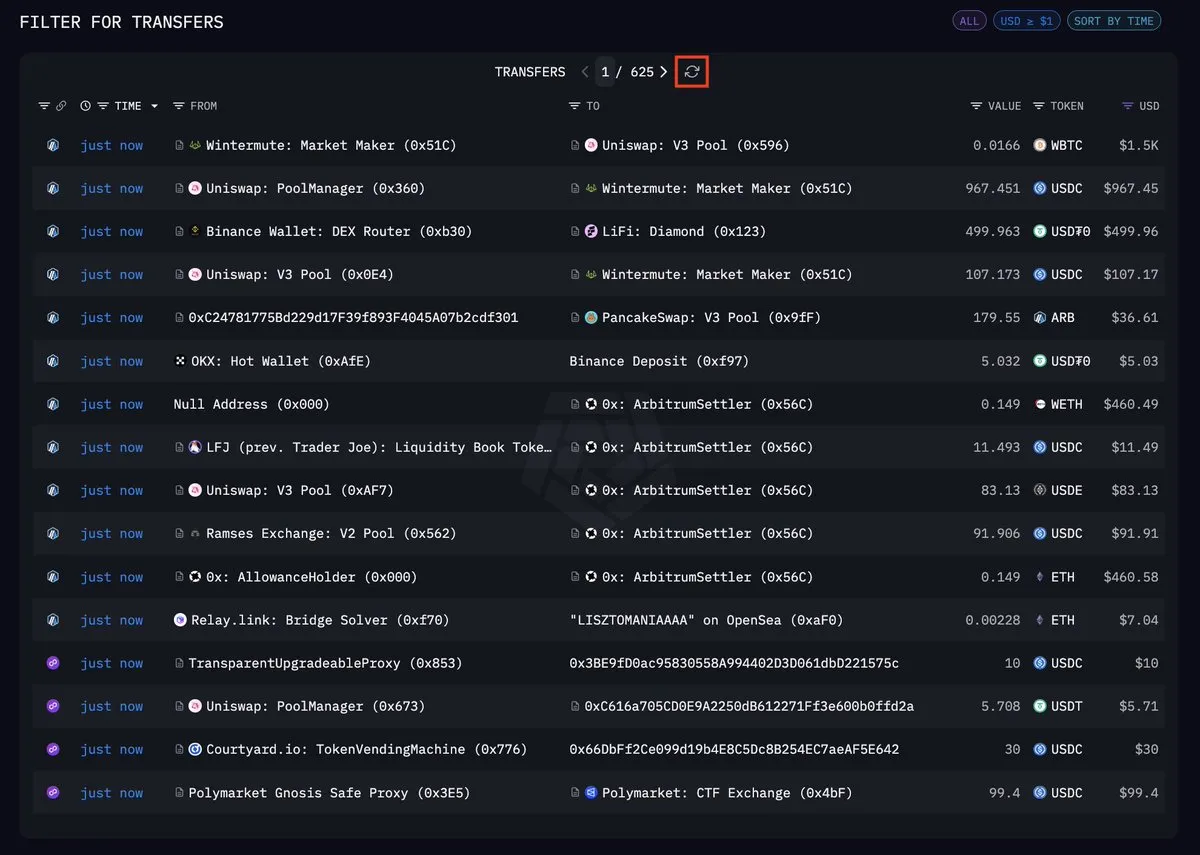Screen dimensions: 1200x855
Task: Open "LISZTOMANIAAAA" on OpenSea recipient link
Action: point(706,620)
